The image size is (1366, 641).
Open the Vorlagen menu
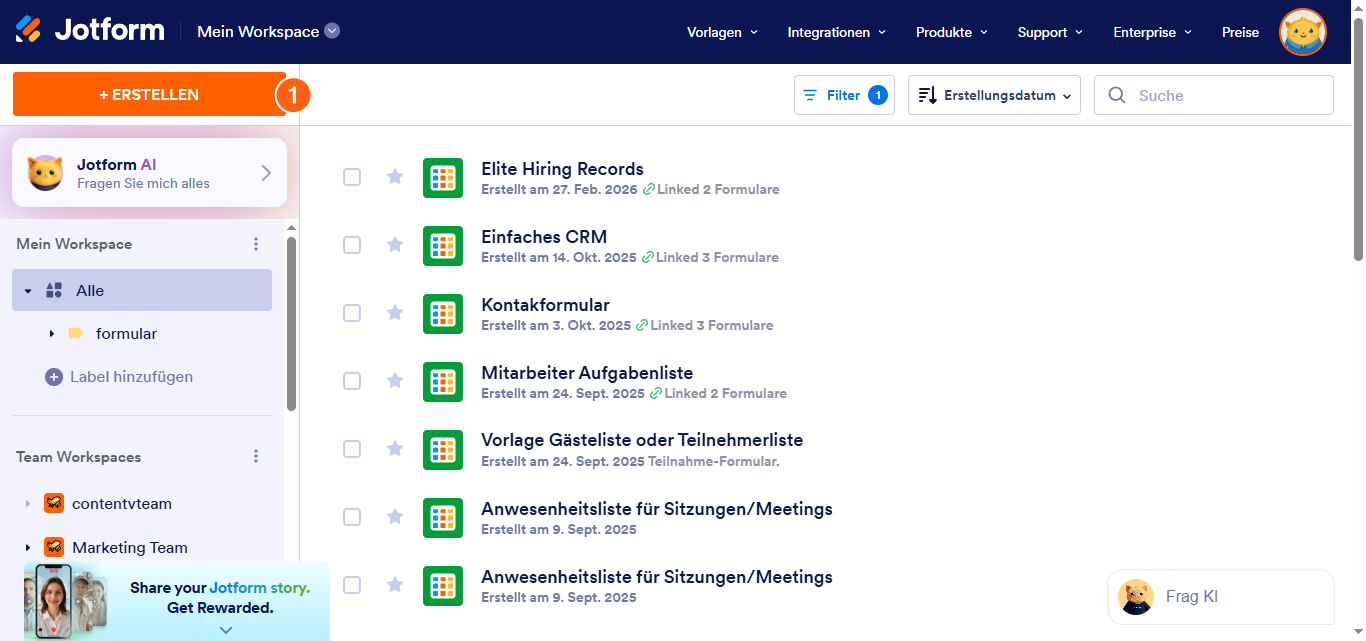click(715, 32)
